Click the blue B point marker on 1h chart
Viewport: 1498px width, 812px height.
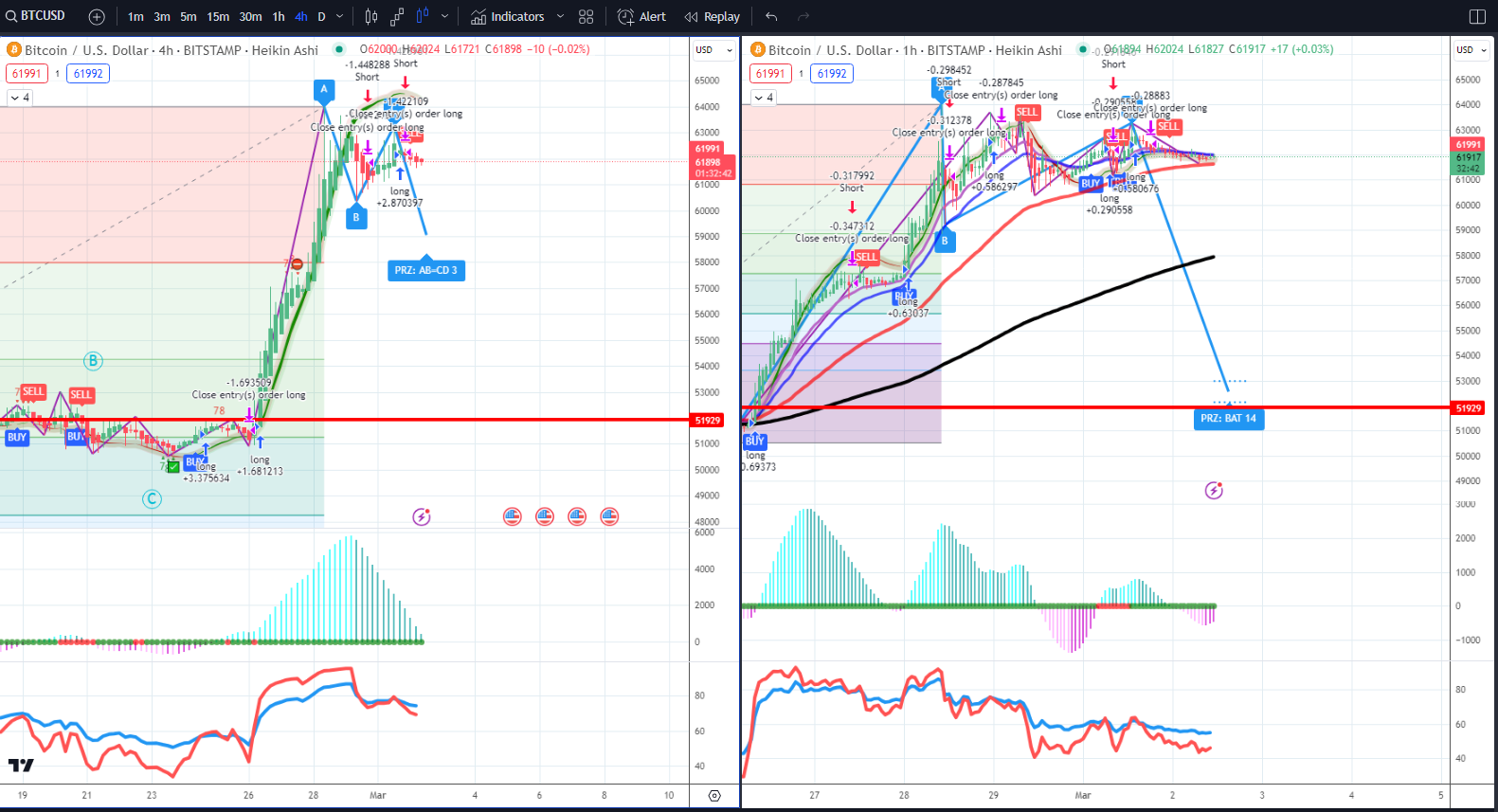tap(945, 241)
